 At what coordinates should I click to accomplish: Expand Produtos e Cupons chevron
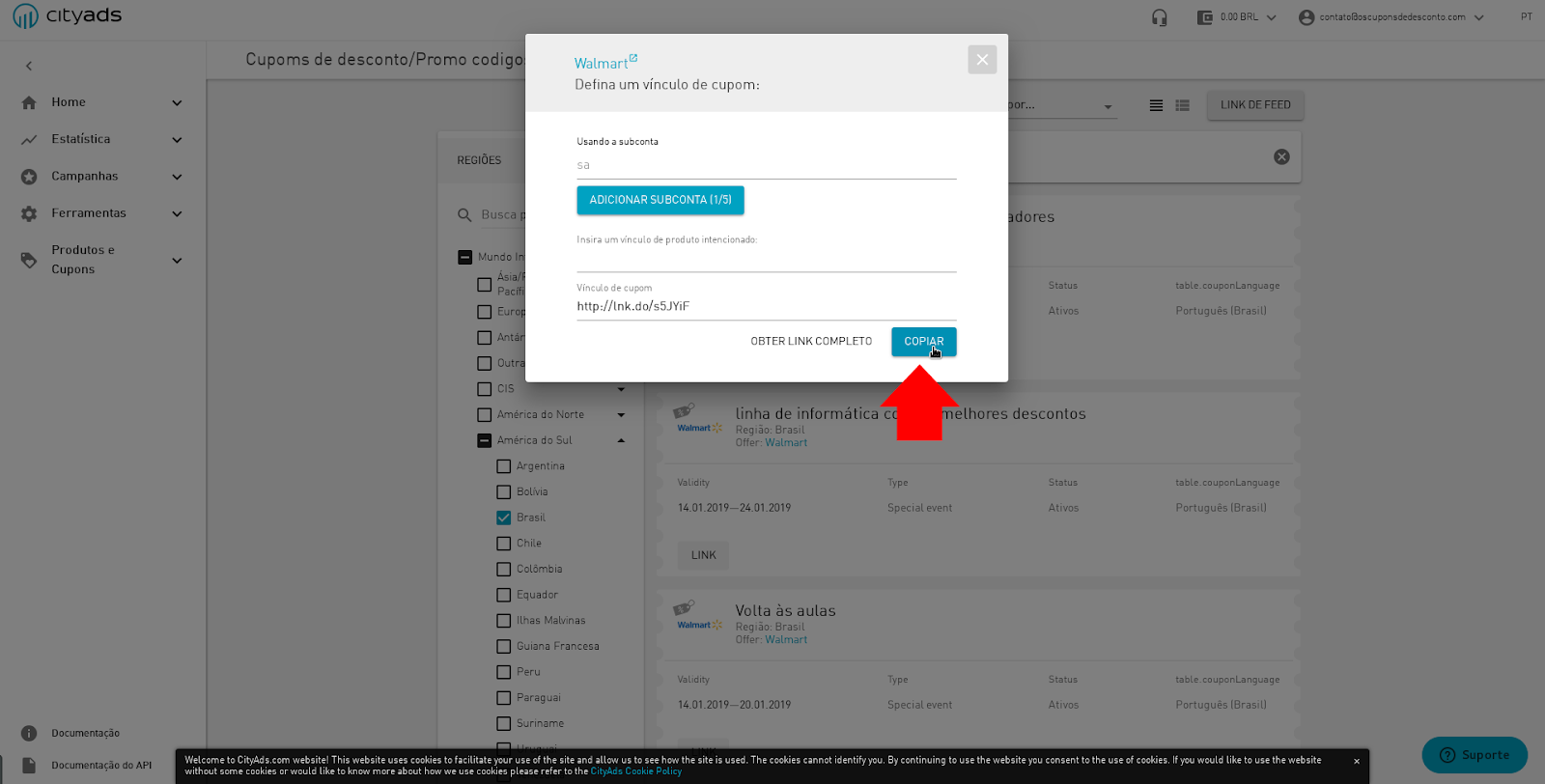[177, 261]
